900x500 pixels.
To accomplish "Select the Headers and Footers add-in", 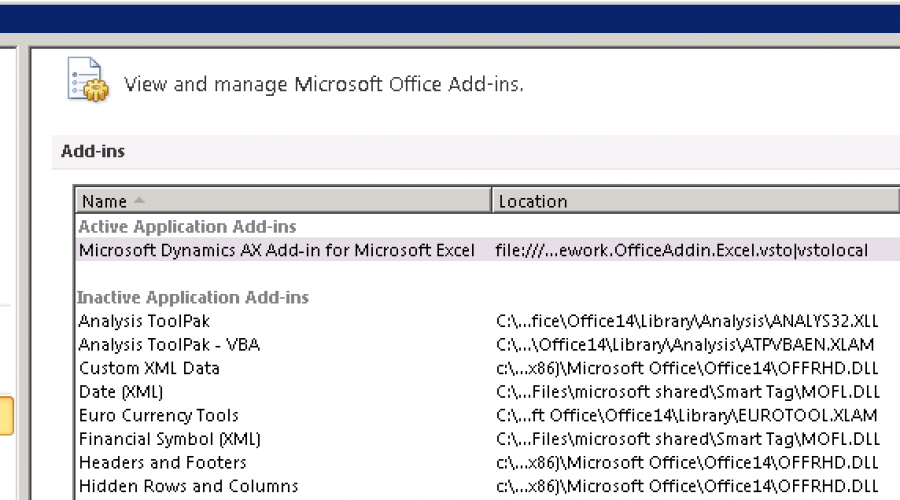I will pos(162,462).
